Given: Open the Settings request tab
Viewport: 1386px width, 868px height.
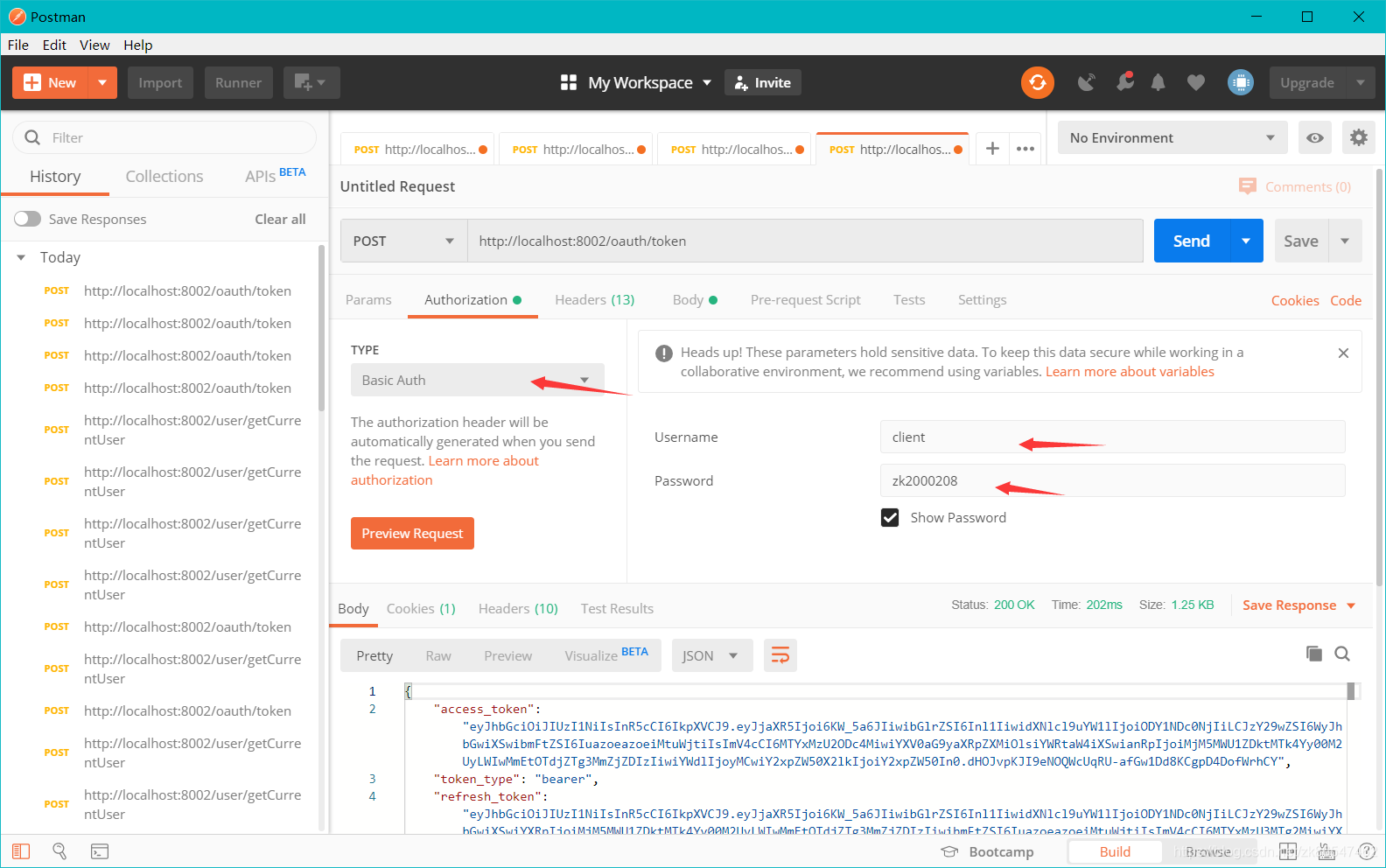Looking at the screenshot, I should 982,299.
